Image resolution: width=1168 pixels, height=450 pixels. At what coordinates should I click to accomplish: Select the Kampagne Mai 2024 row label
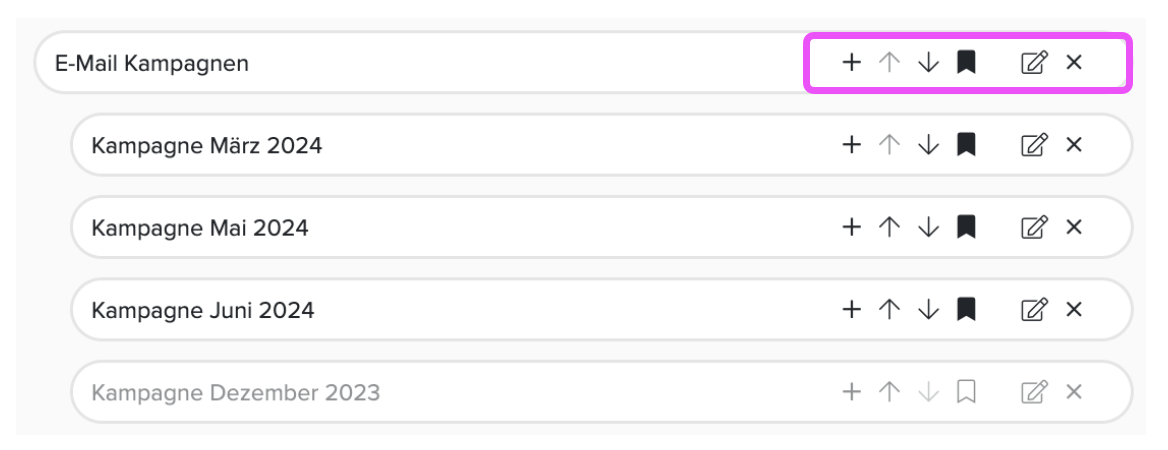pyautogui.click(x=200, y=227)
